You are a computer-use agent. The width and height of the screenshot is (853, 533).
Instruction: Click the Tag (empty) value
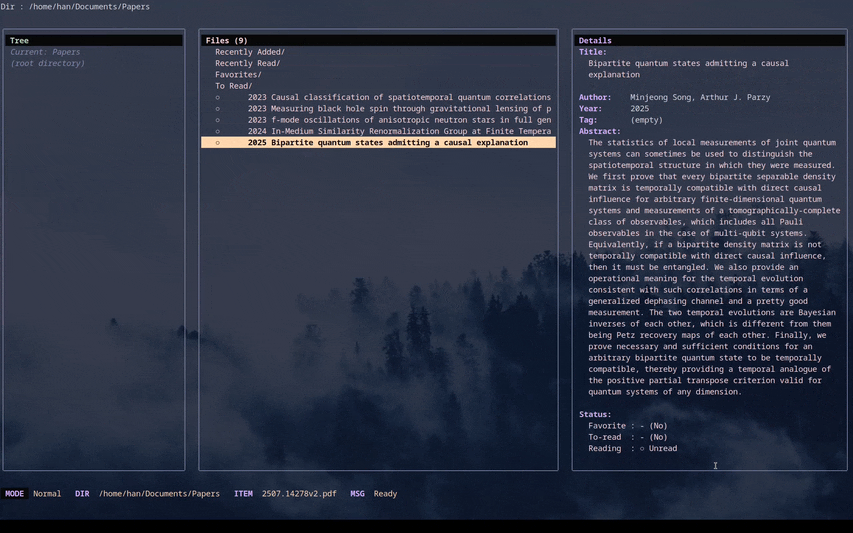(646, 120)
